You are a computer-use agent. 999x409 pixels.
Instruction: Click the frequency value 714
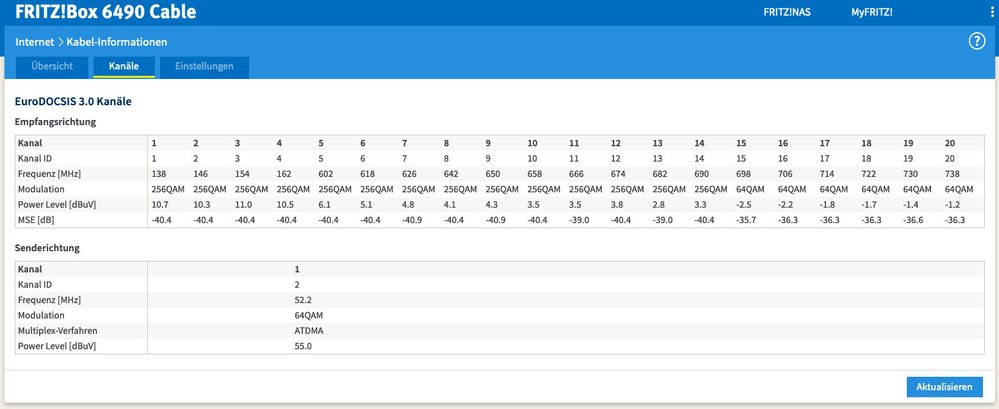coord(826,174)
